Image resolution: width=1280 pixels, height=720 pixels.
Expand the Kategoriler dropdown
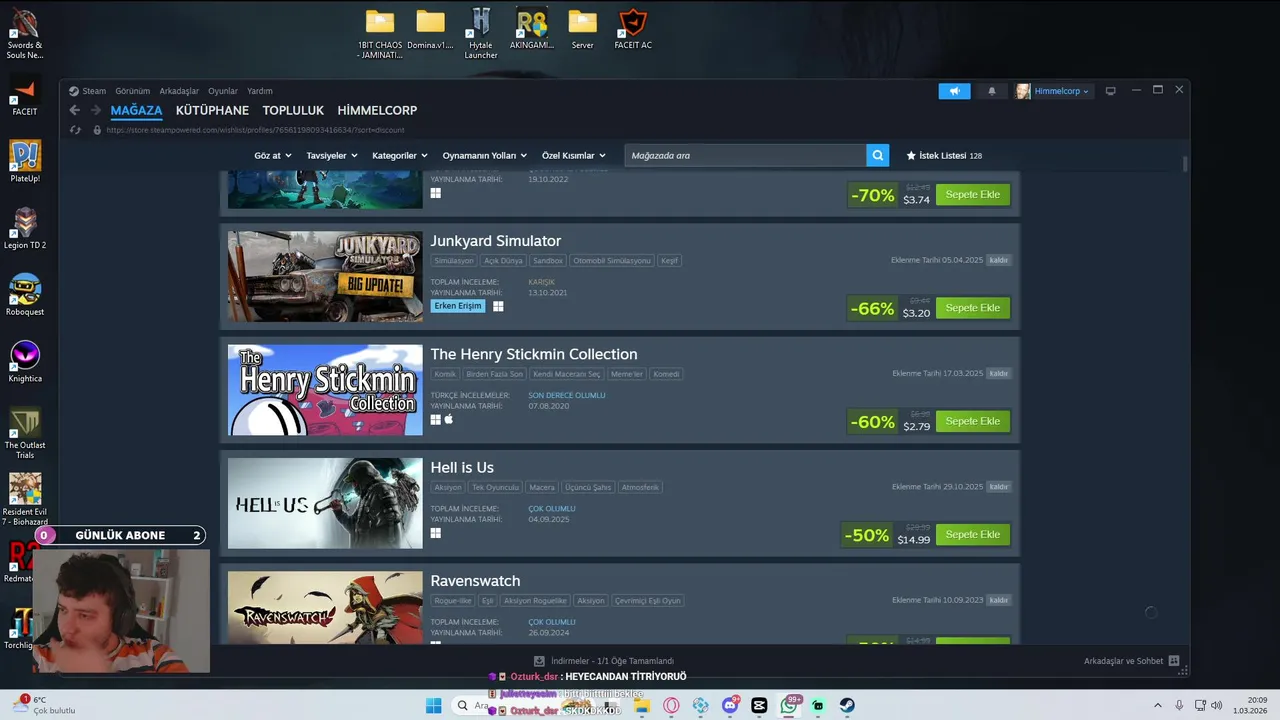point(399,156)
